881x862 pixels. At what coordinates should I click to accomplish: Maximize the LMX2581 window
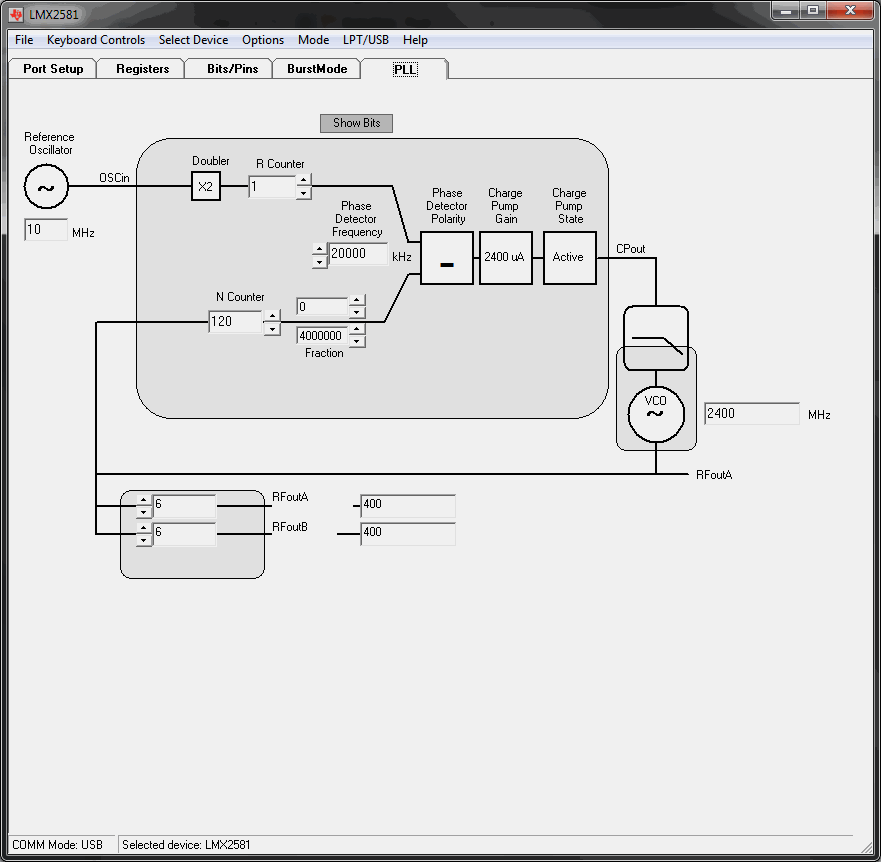[812, 11]
